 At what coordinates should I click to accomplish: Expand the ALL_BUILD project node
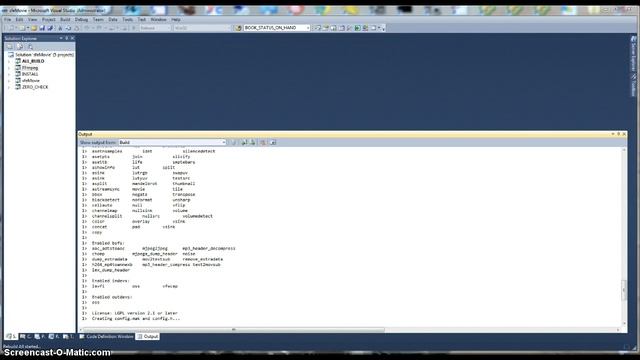9,61
